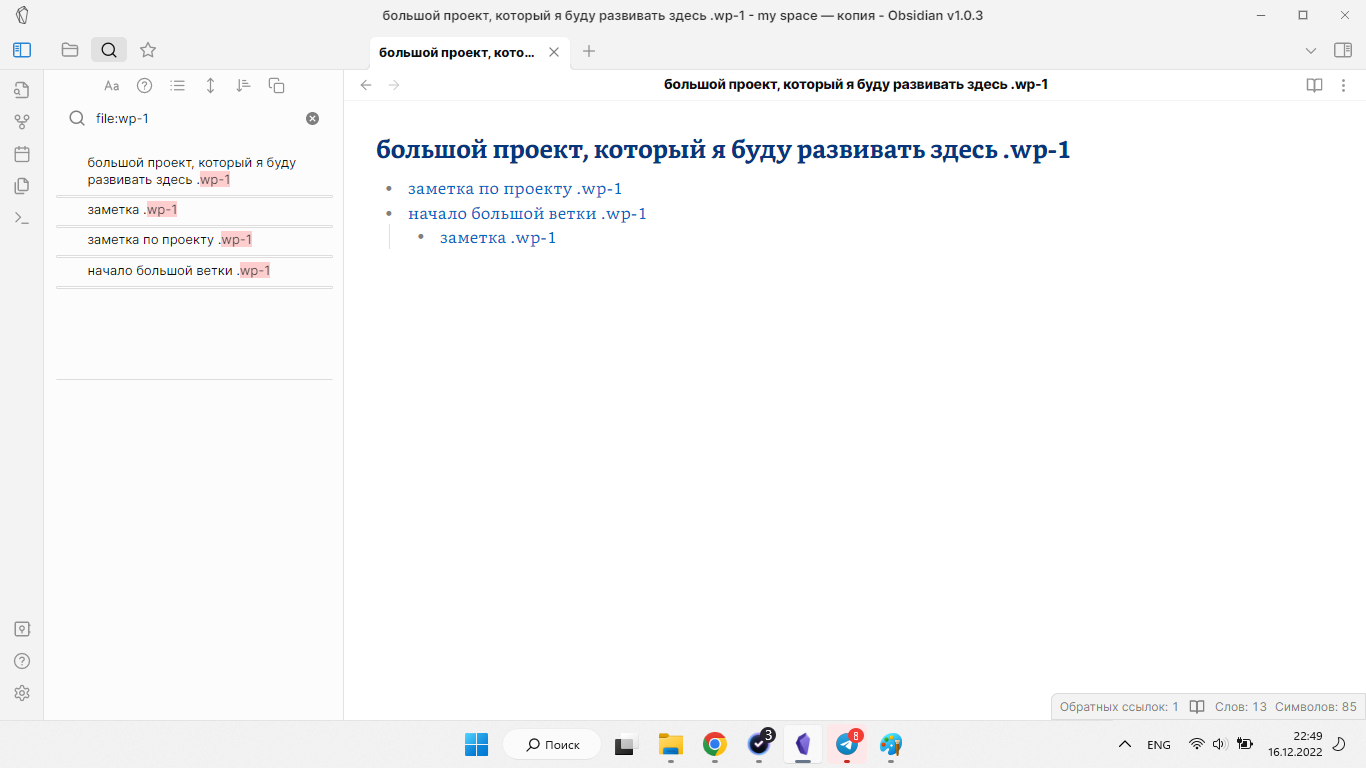The width and height of the screenshot is (1366, 768).
Task: Open result начало большой ветки .wp-1
Action: [194, 271]
